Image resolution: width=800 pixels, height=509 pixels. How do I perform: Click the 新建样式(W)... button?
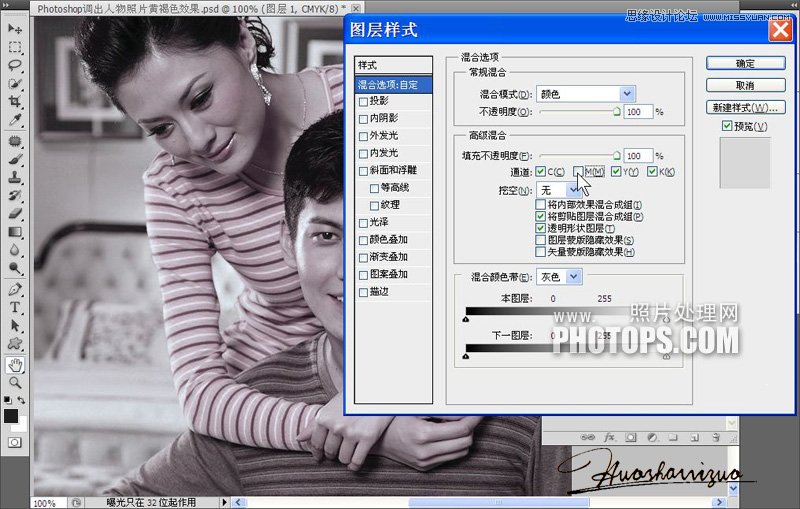tap(745, 108)
